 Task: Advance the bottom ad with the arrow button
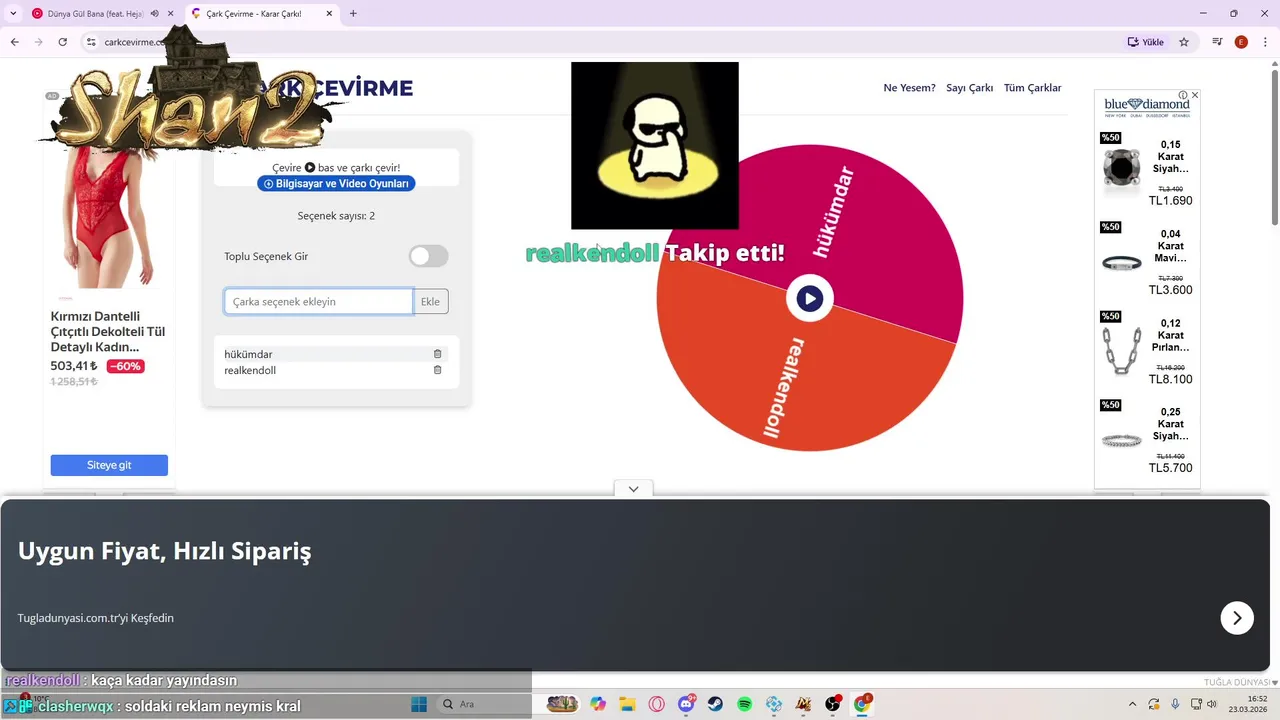click(1237, 618)
